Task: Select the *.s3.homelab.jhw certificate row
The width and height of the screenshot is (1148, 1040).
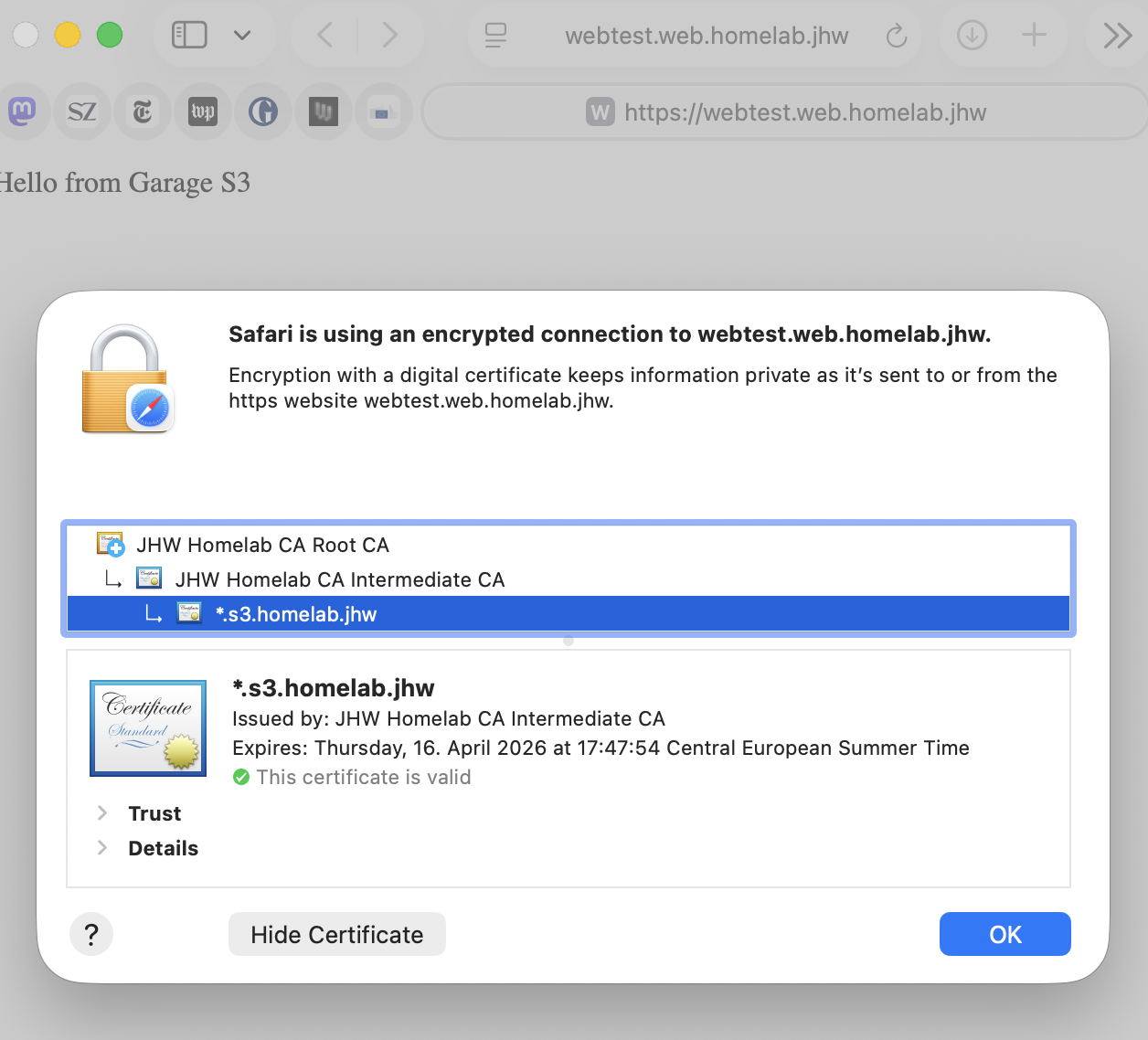Action: pos(296,614)
